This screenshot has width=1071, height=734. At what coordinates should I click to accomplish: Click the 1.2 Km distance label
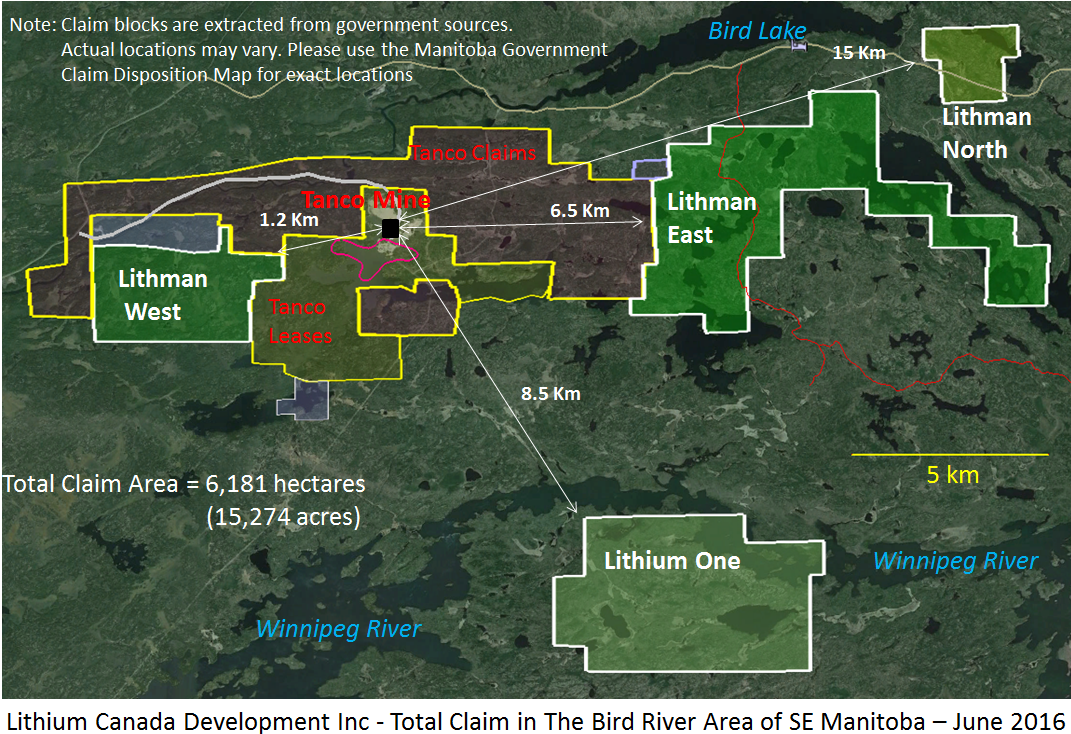tap(289, 219)
